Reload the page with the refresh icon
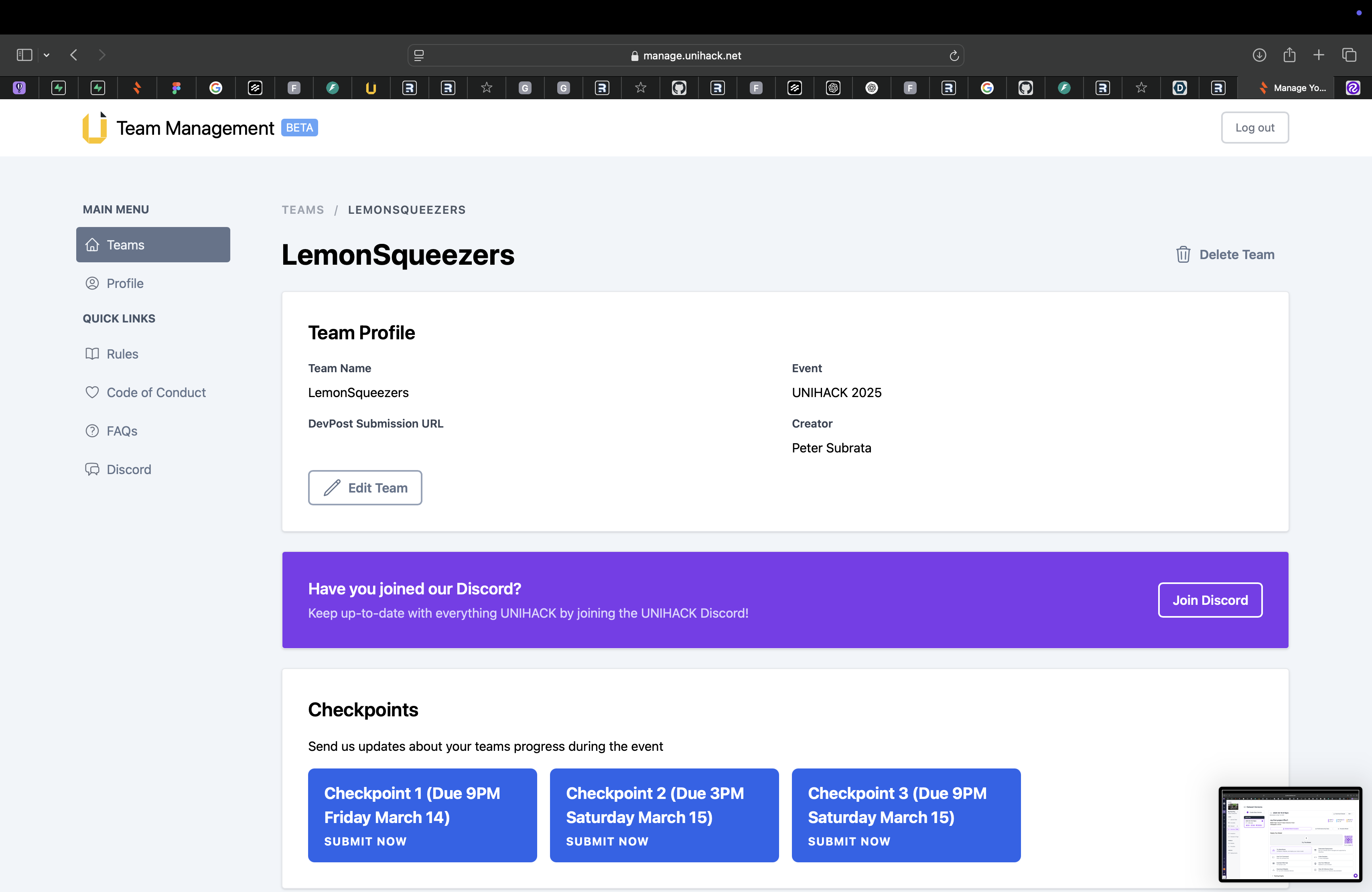 954,55
